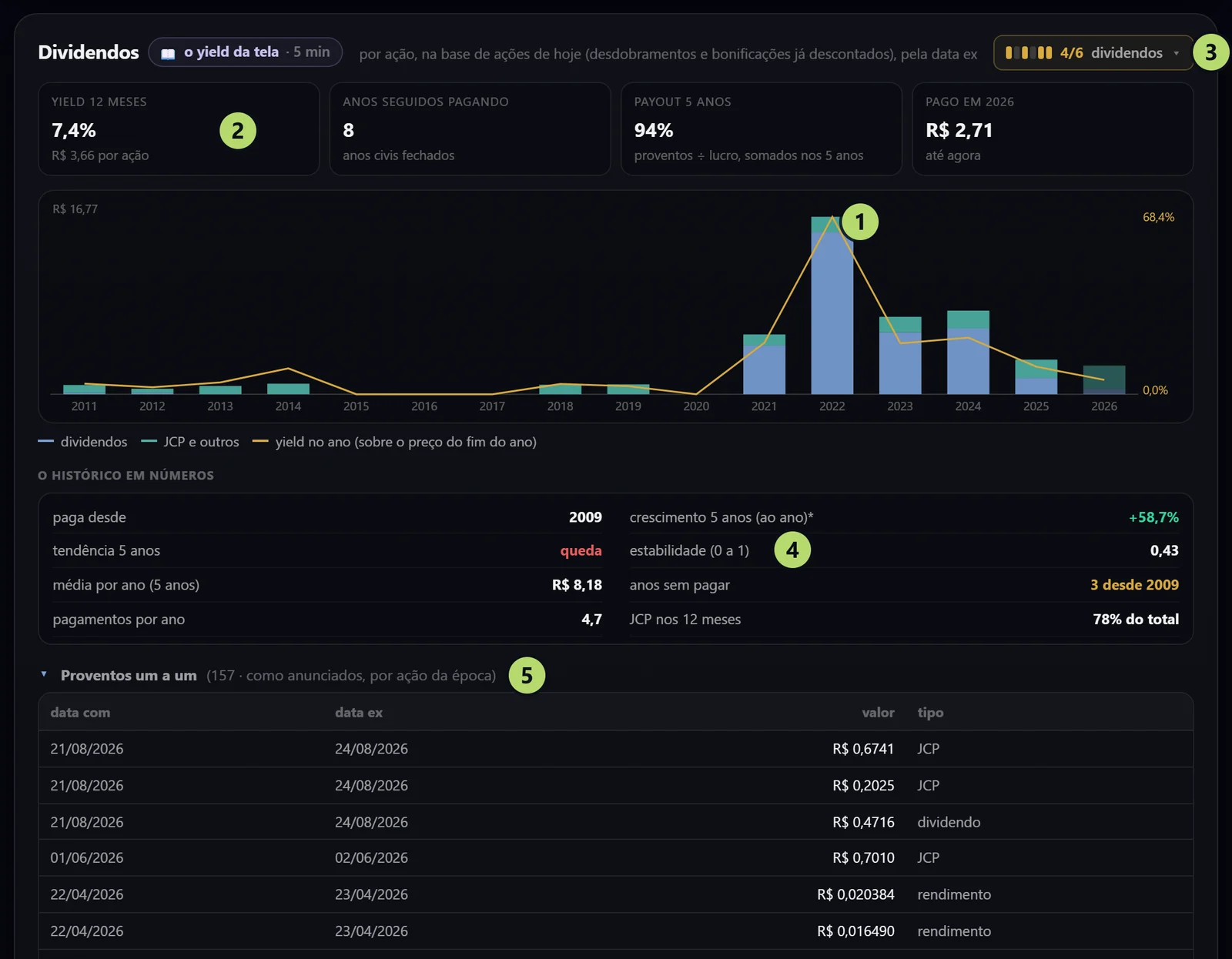
Task: Collapse the Proventos um a um section triangle
Action: pyautogui.click(x=44, y=674)
